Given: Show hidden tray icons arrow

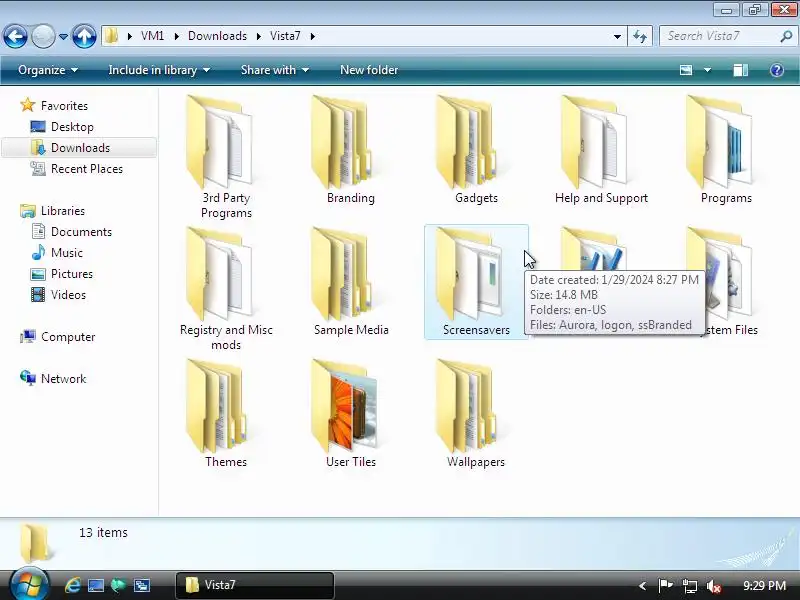Looking at the screenshot, I should [x=642, y=586].
